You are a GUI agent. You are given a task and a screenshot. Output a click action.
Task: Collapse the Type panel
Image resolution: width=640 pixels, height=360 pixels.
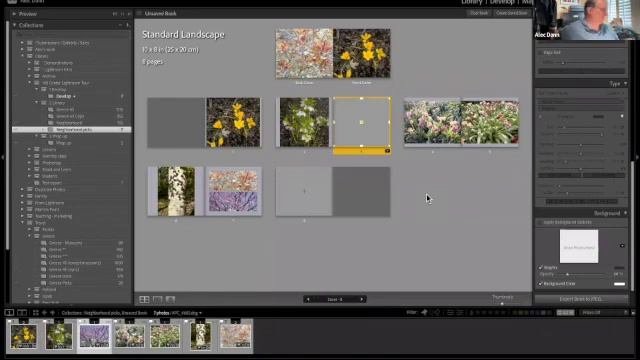pos(625,83)
